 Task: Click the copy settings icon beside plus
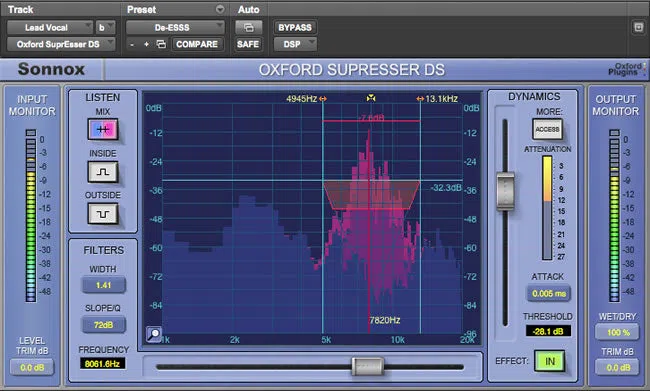[x=161, y=44]
